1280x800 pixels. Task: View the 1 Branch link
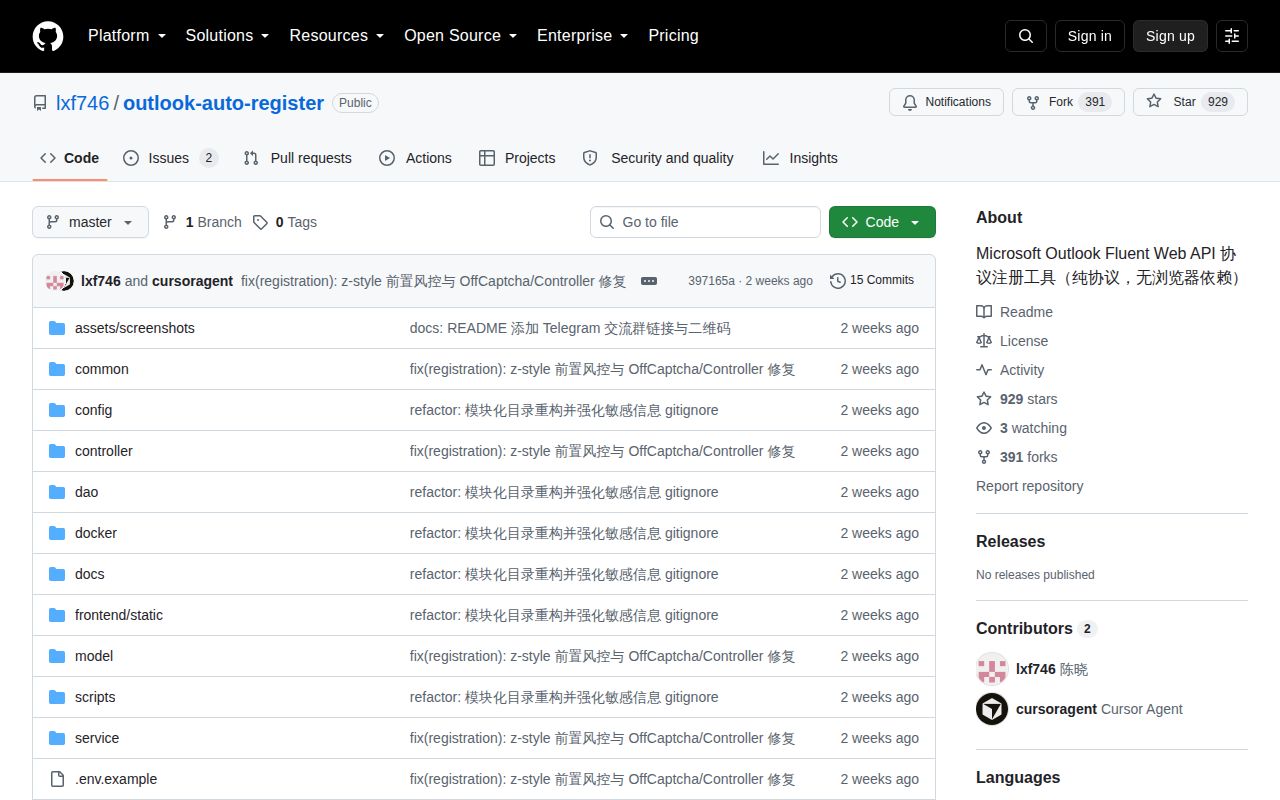pyautogui.click(x=202, y=222)
